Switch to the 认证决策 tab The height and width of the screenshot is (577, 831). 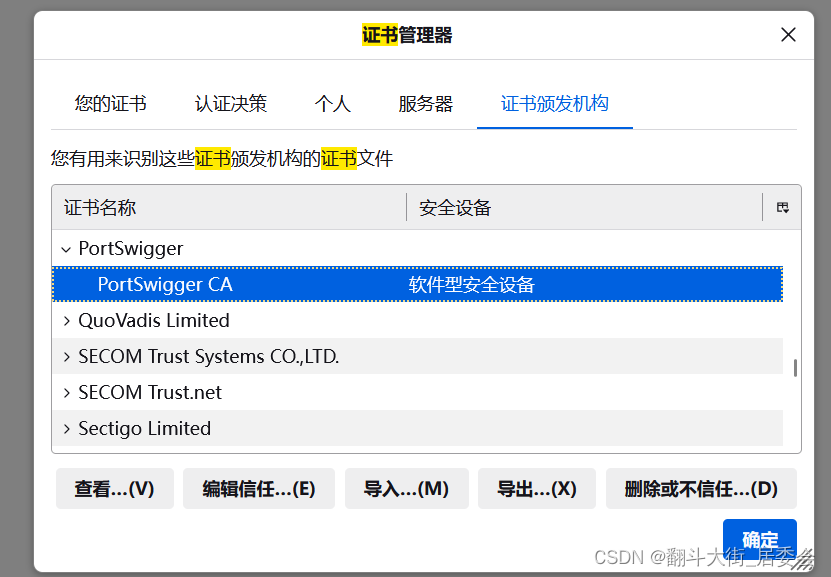[231, 103]
